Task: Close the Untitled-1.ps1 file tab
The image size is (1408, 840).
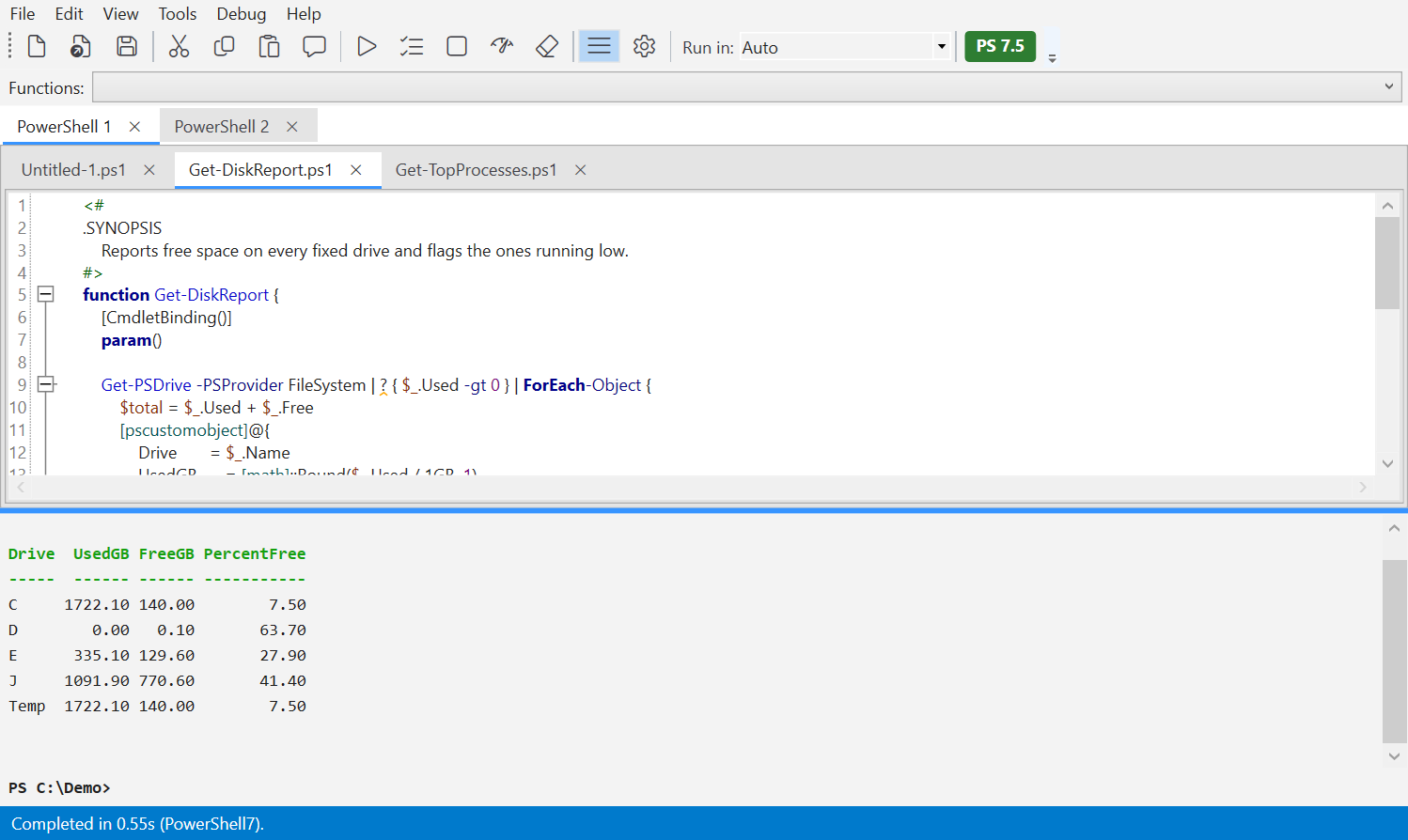Action: (x=149, y=170)
